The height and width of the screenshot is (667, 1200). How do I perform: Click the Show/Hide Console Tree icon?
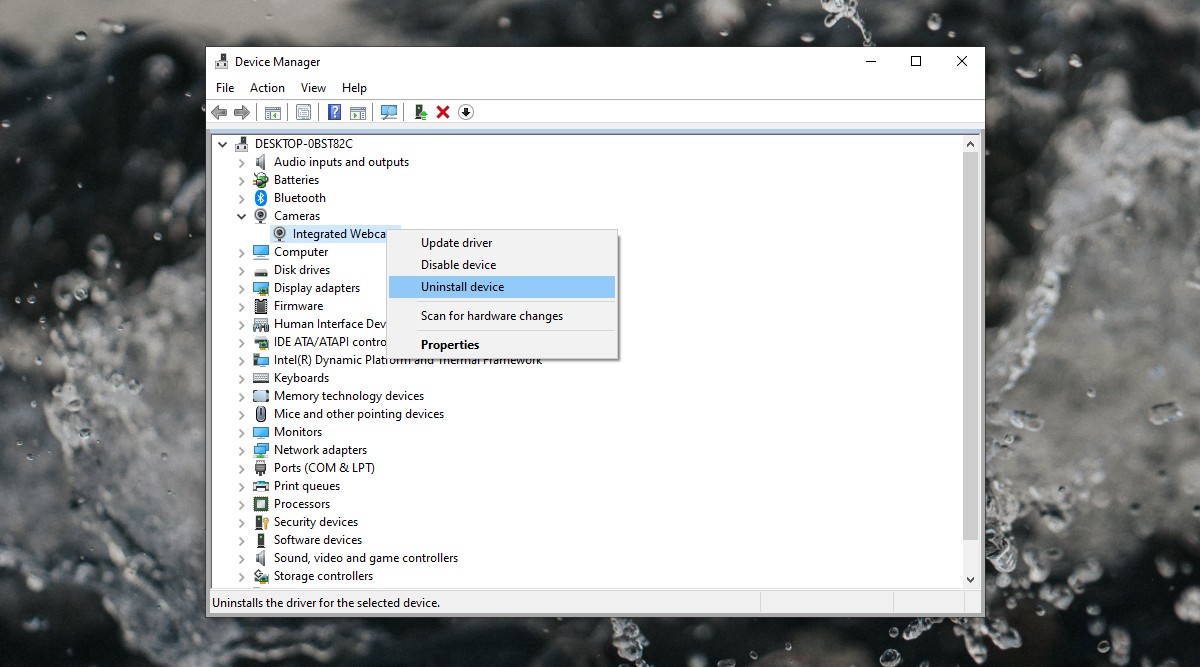(x=272, y=112)
